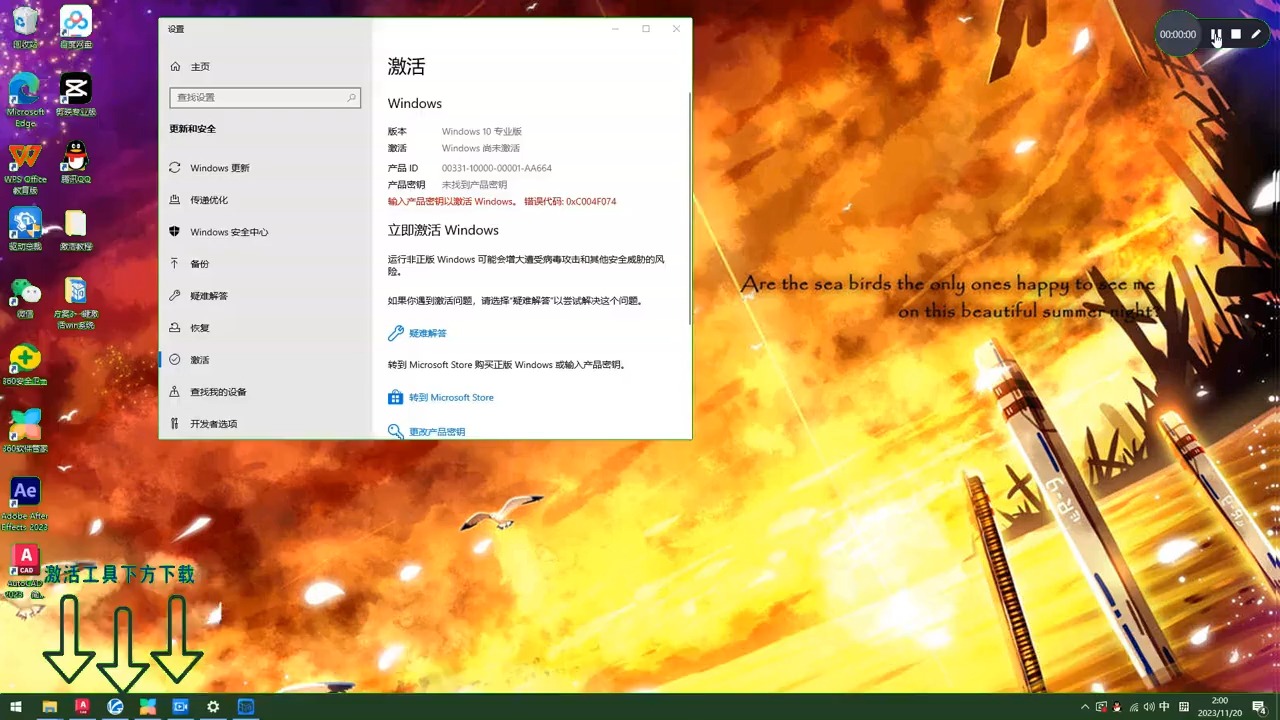This screenshot has height=720, width=1280.
Task: Stop the recording with the square button
Action: [x=1236, y=34]
